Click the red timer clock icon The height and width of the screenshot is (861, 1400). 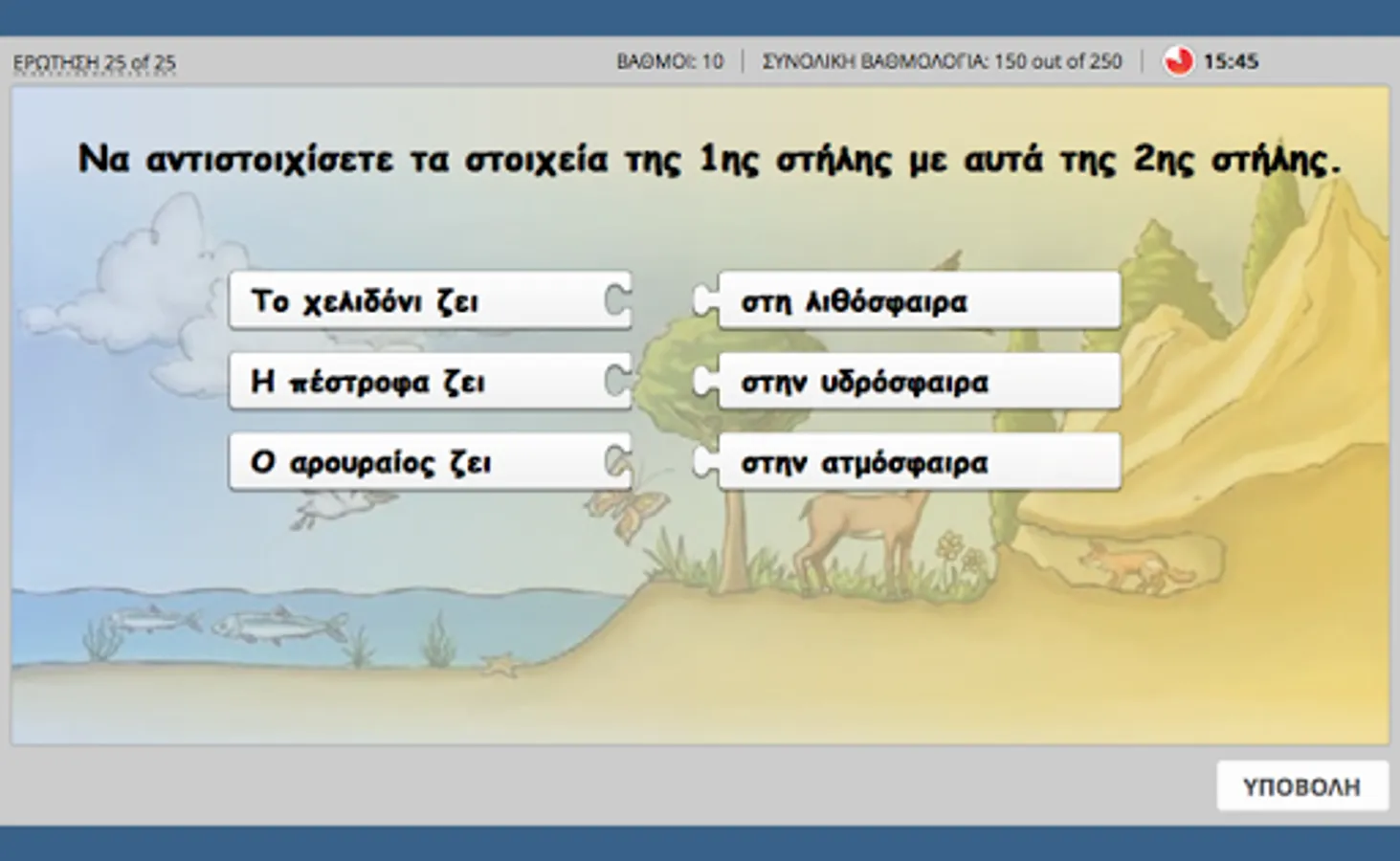pyautogui.click(x=1178, y=61)
